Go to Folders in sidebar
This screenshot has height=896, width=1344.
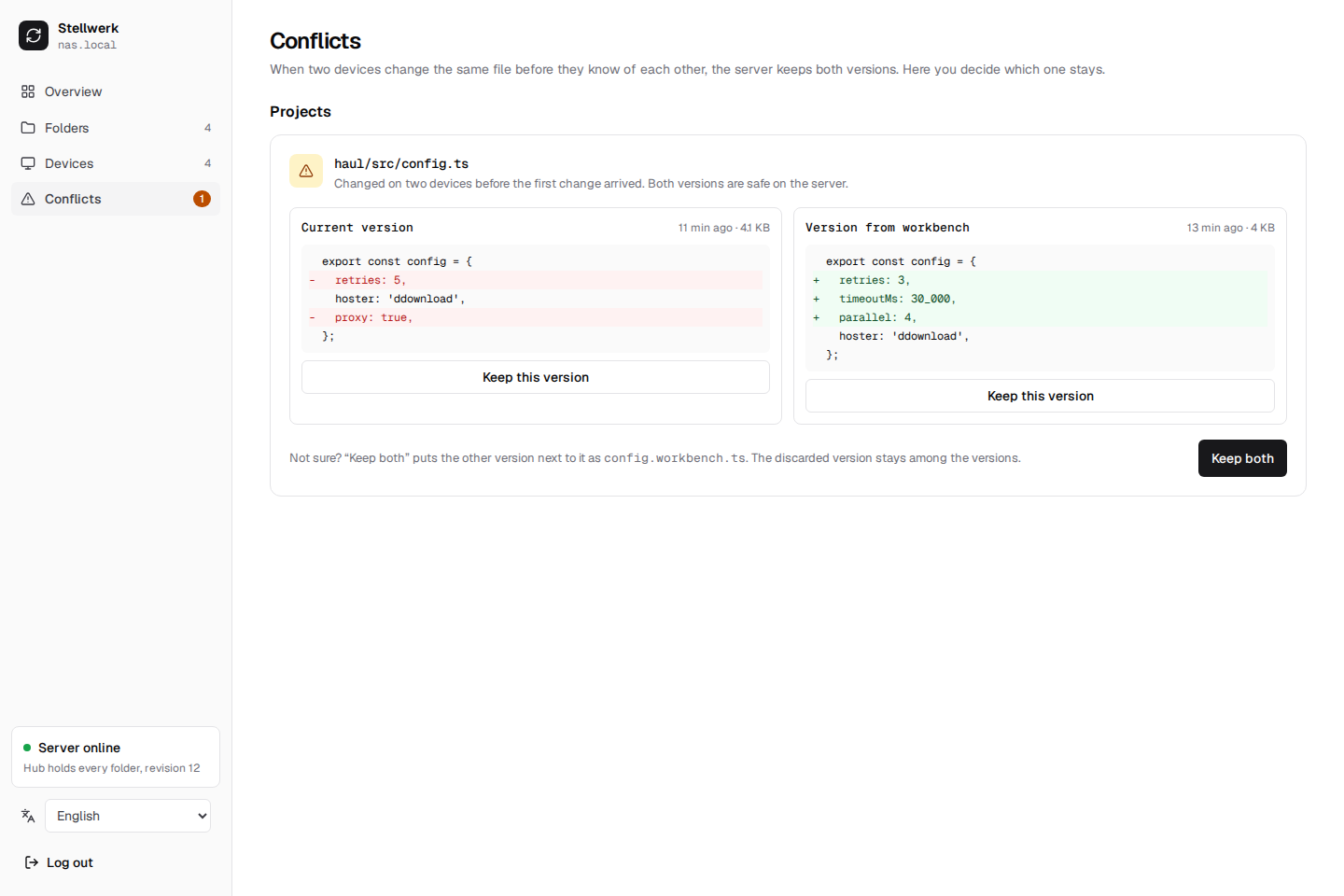point(116,128)
